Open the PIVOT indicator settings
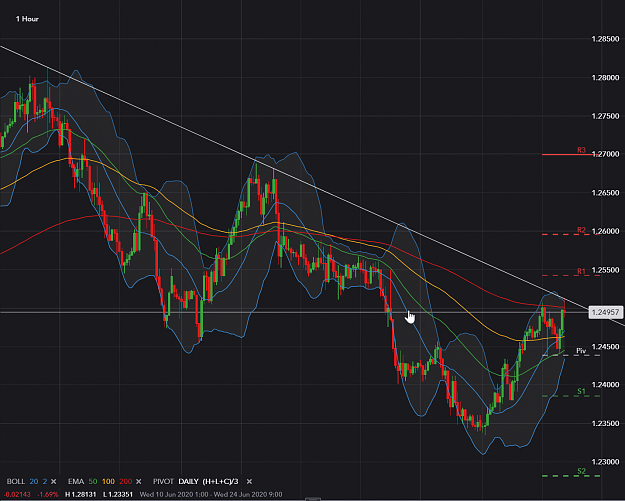This screenshot has width=625, height=501. click(x=163, y=481)
